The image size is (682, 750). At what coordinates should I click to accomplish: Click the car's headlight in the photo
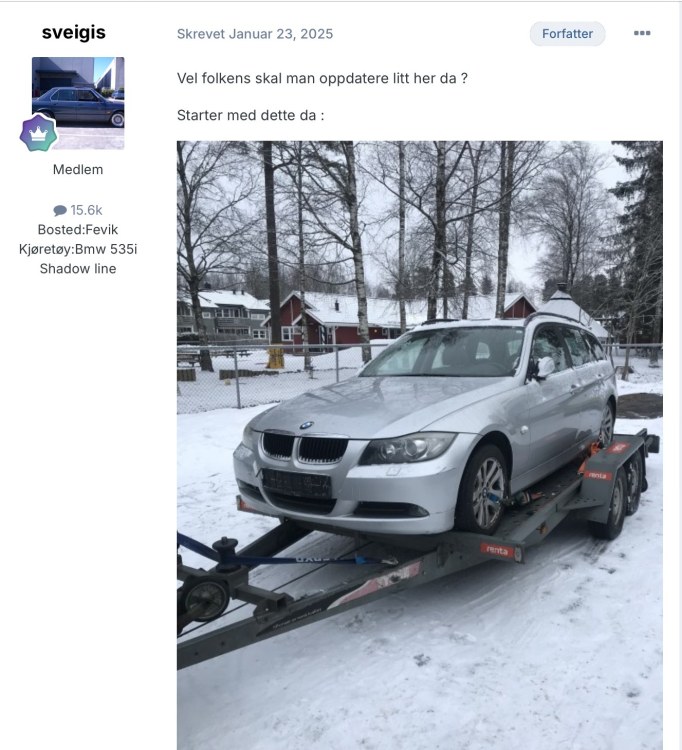407,448
